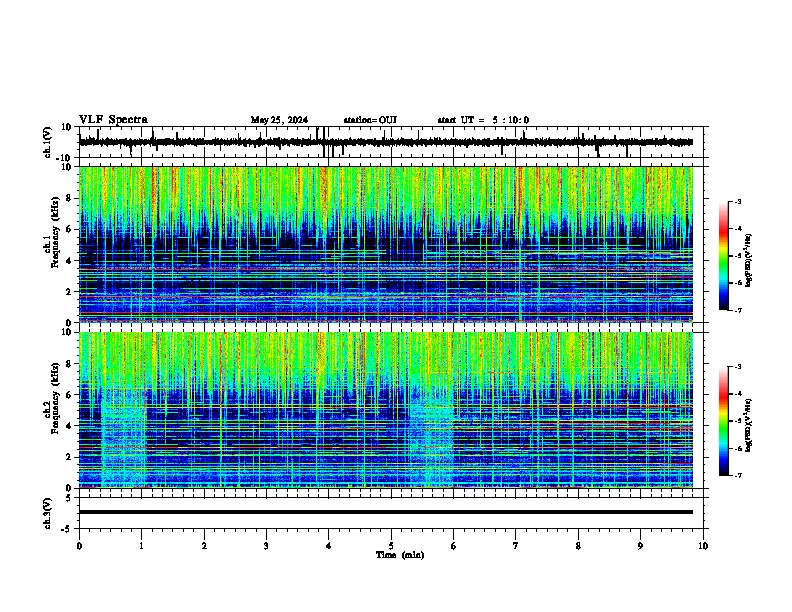Click the ch.2 spectrogram color bar
The height and width of the screenshot is (612, 792).
click(723, 421)
